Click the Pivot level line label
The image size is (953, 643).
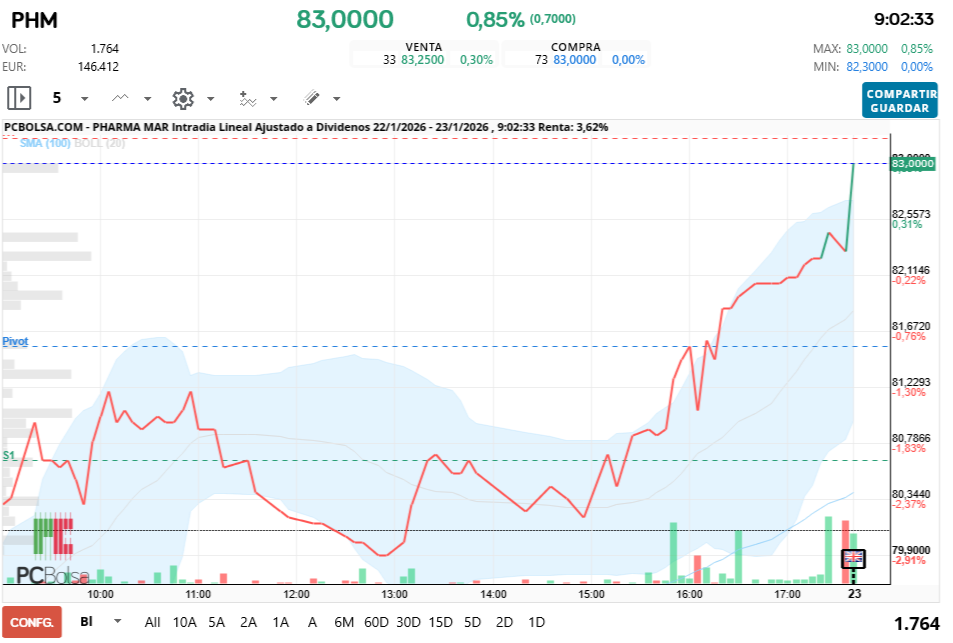click(x=15, y=341)
